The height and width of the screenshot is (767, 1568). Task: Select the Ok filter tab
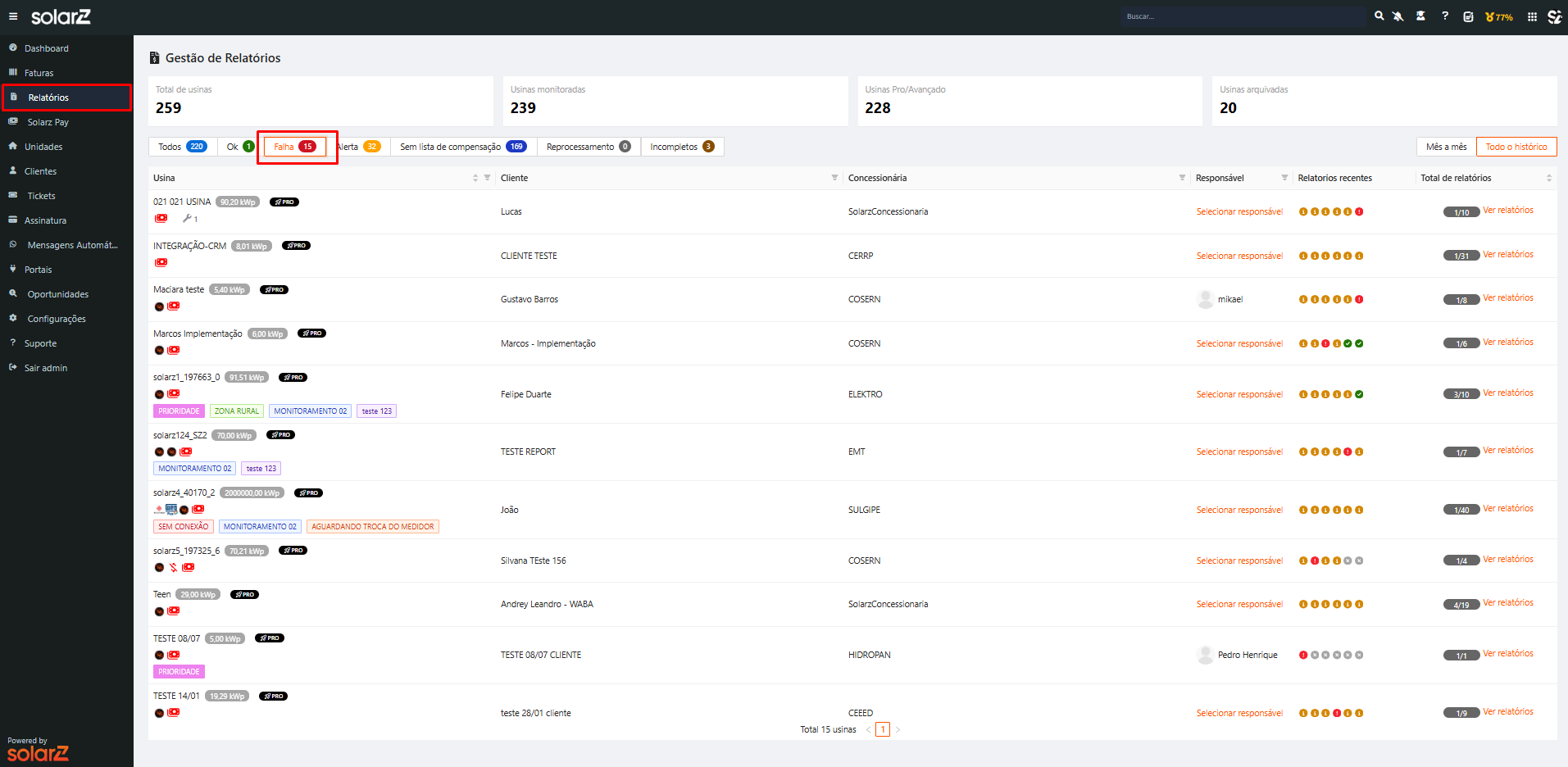(x=240, y=147)
